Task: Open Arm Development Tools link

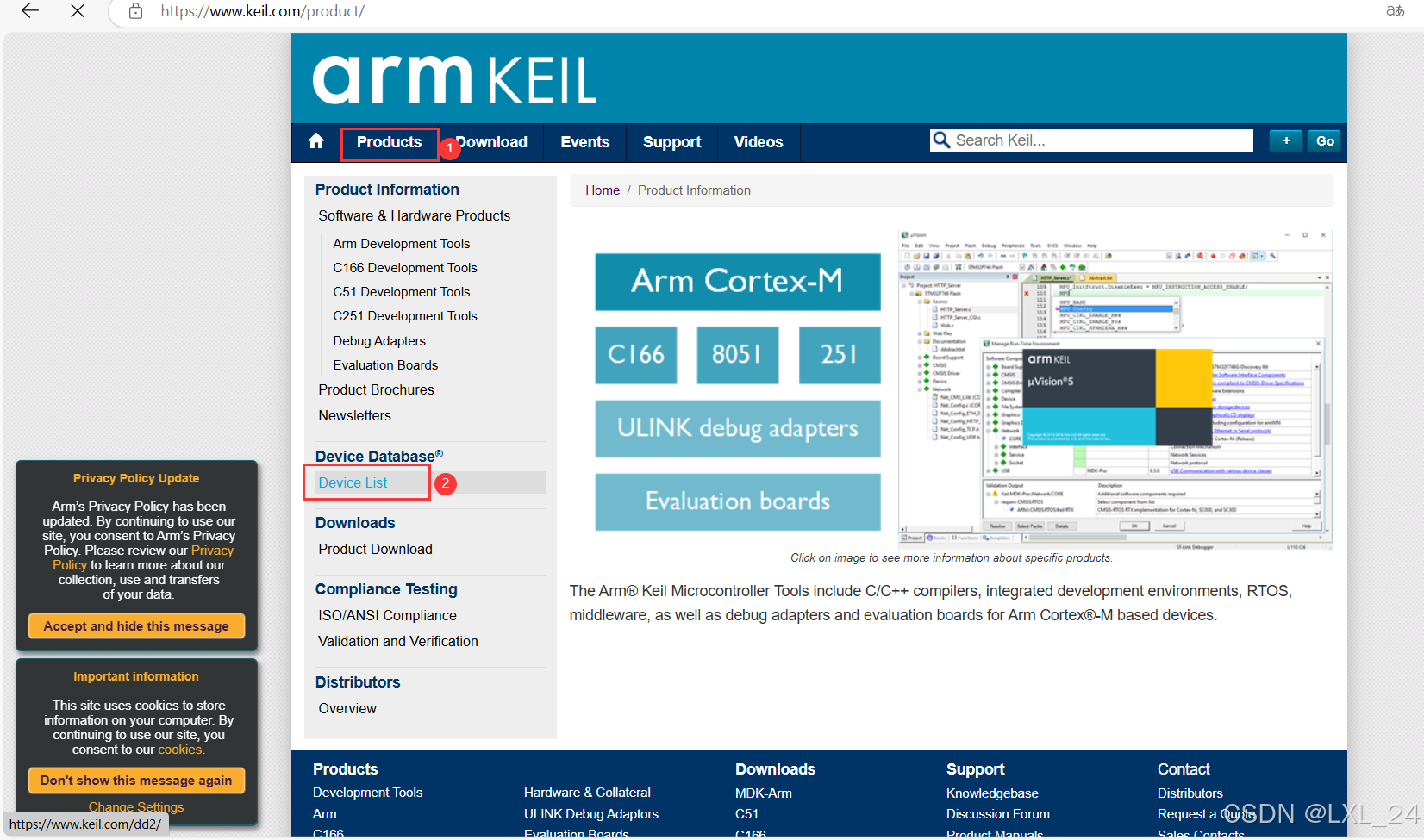Action: (x=402, y=244)
